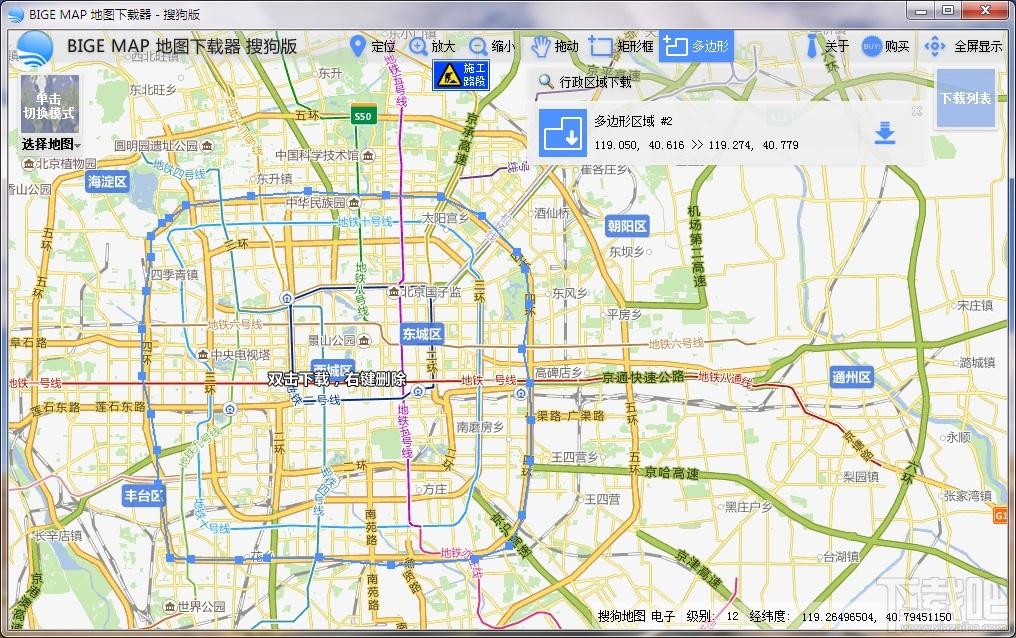Viewport: 1016px width, 638px height.
Task: Select the 矩形框 rectangle selection tool
Action: click(622, 46)
